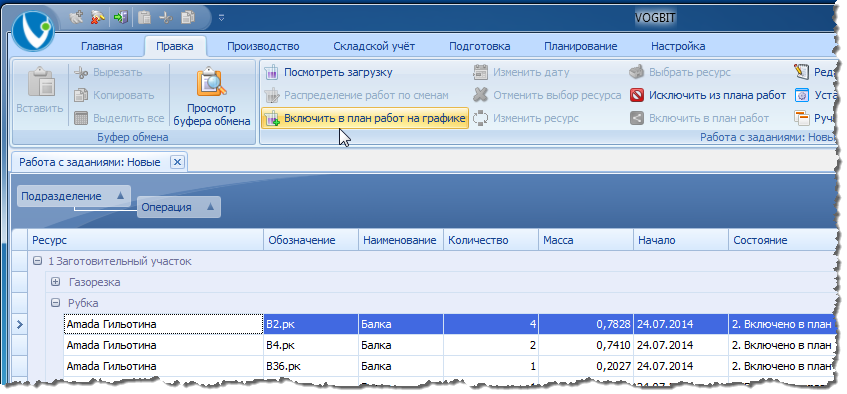Toggle sort on the Операция grouping chip
Image resolution: width=847 pixels, height=394 pixels.
coord(179,207)
